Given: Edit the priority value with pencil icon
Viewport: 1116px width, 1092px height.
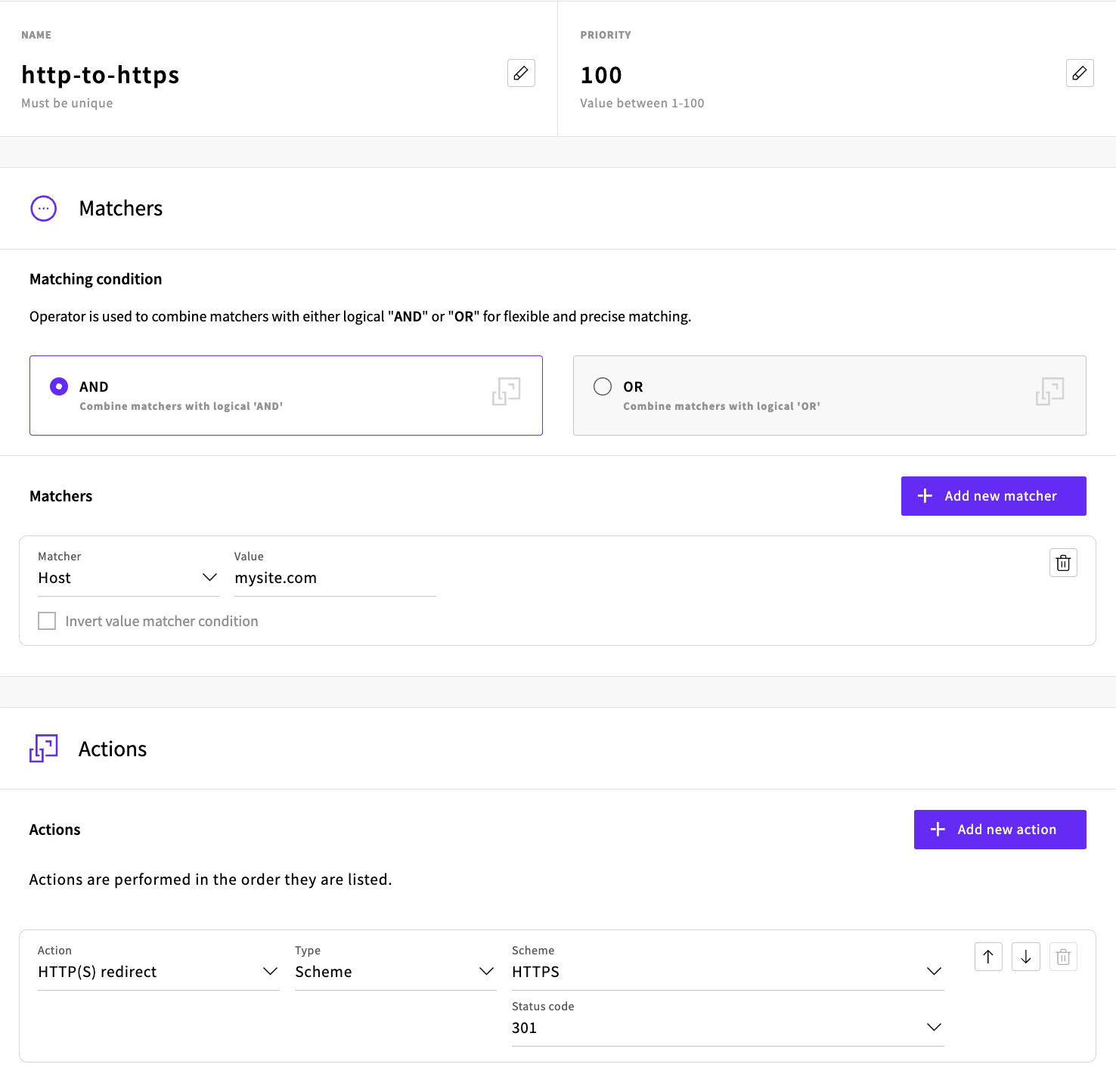Looking at the screenshot, I should (x=1080, y=73).
